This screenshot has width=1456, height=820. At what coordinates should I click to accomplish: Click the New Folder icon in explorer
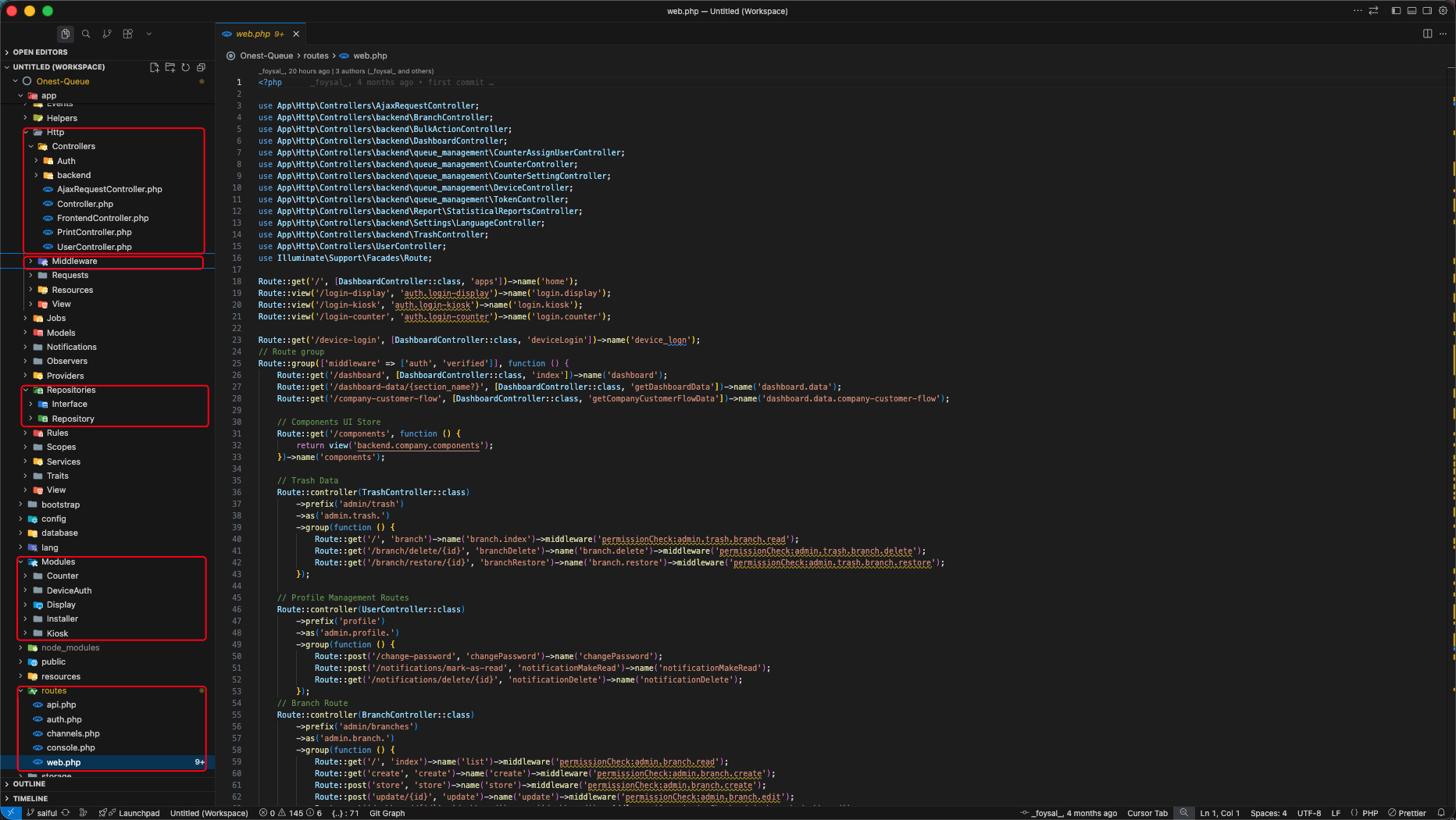(170, 67)
